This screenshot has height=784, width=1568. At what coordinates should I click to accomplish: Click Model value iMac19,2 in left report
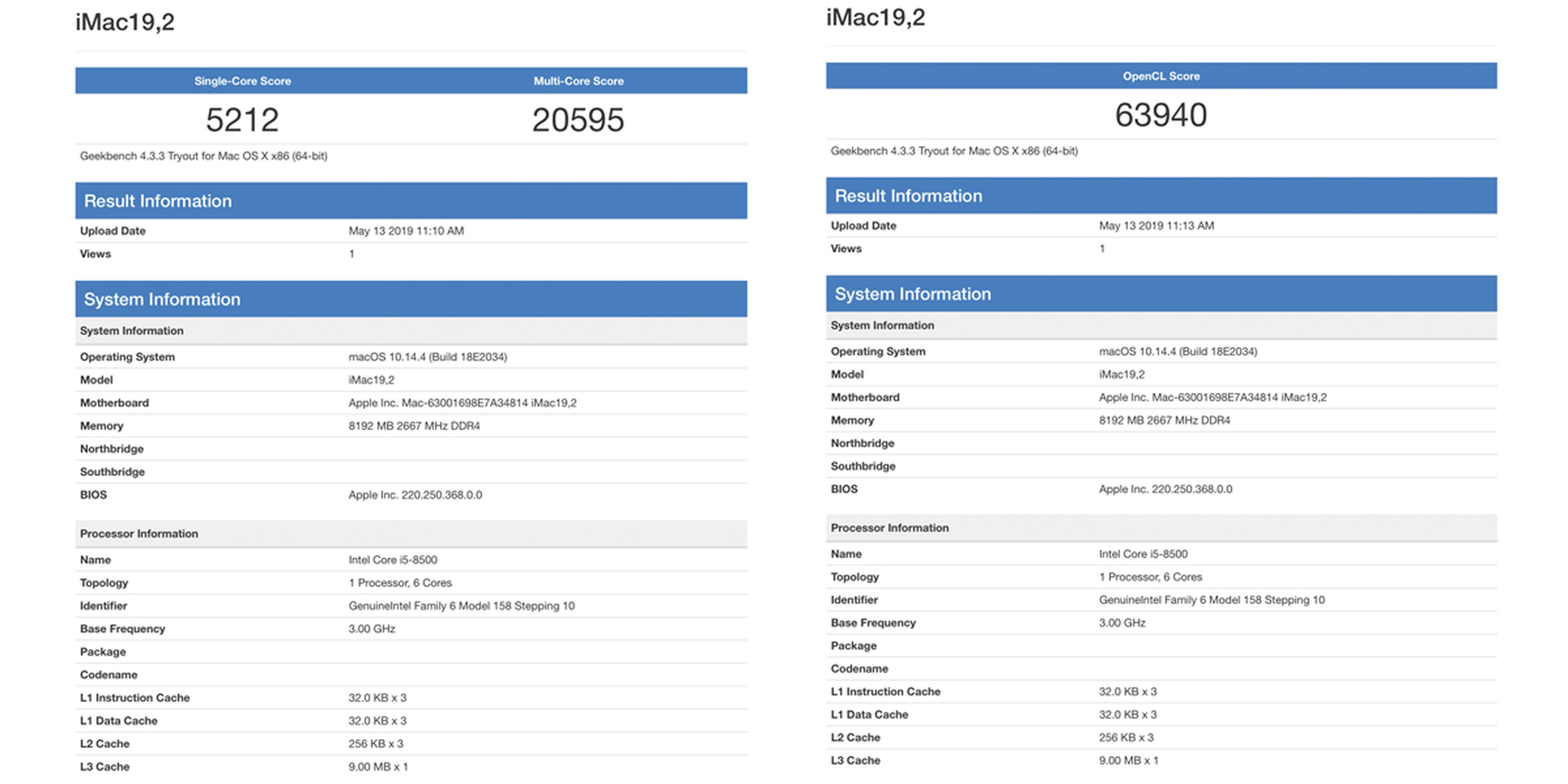point(371,380)
